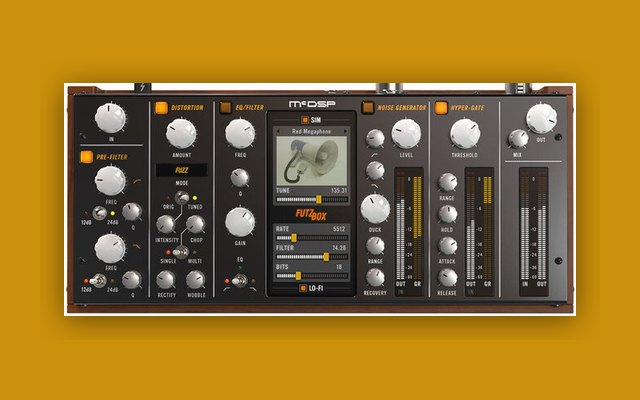The image size is (640, 400).
Task: Click the RECOVERY knob
Action: pyautogui.click(x=375, y=278)
